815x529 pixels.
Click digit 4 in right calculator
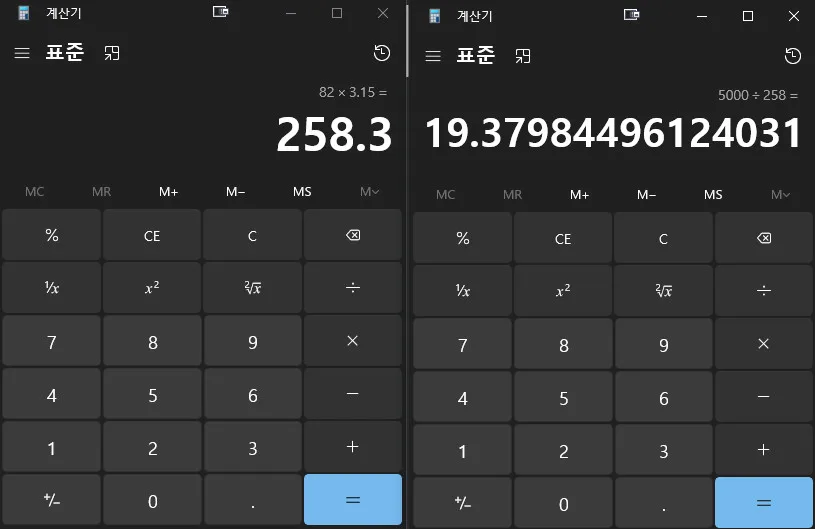pyautogui.click(x=463, y=397)
